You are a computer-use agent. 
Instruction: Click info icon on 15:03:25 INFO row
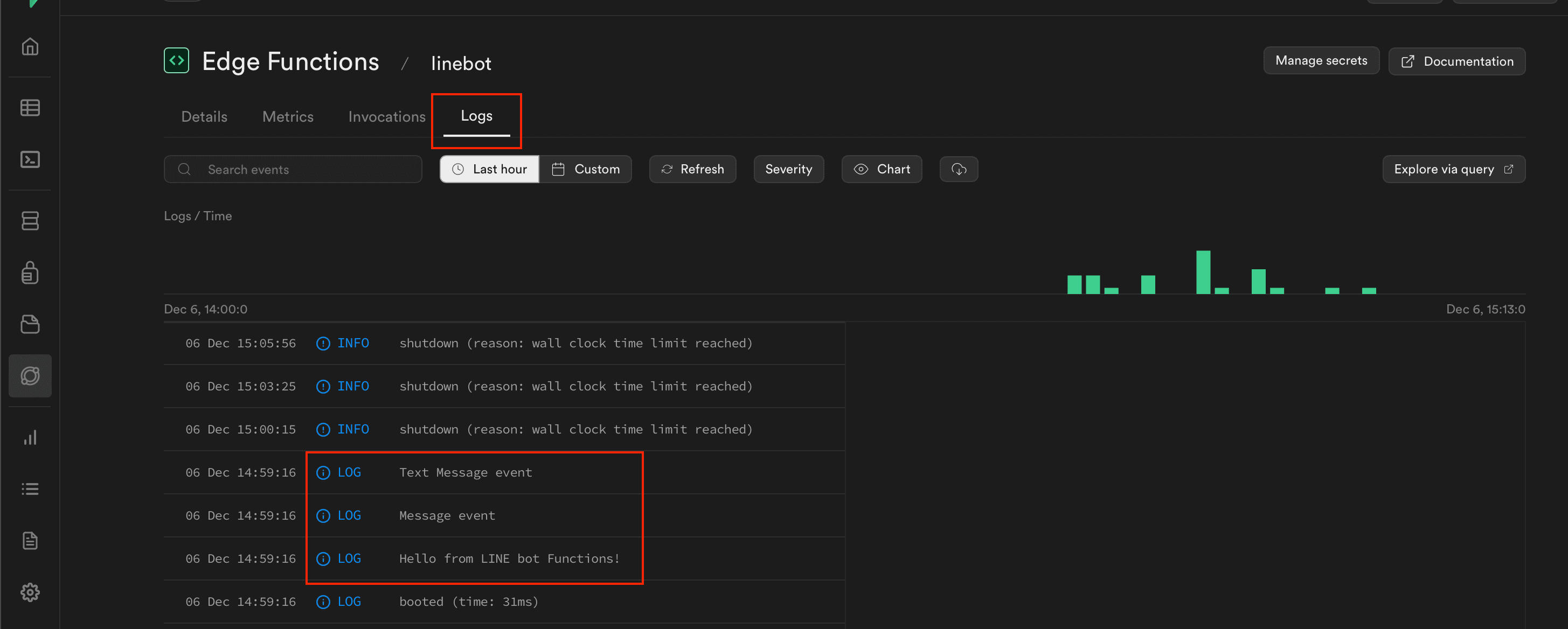tap(323, 387)
